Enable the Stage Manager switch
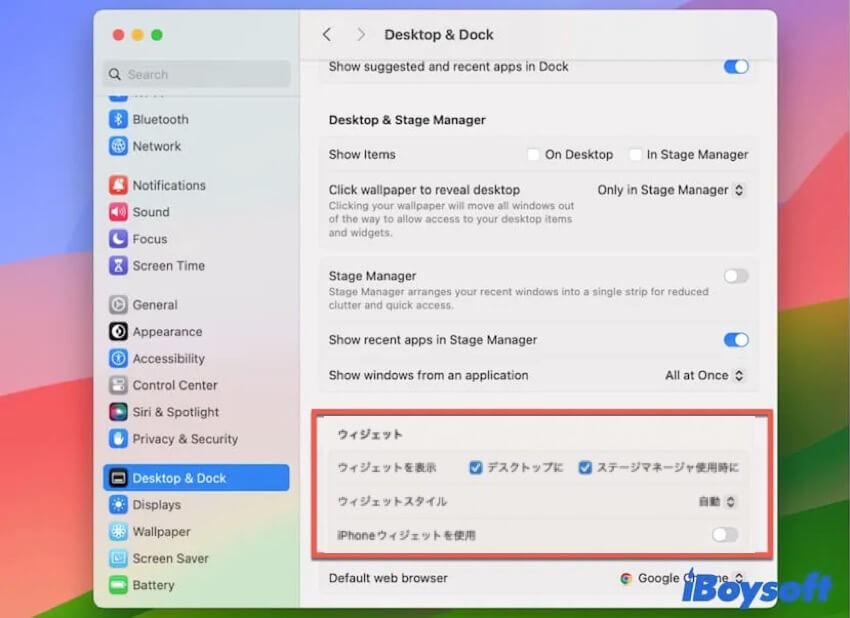Viewport: 850px width, 618px height. (736, 276)
